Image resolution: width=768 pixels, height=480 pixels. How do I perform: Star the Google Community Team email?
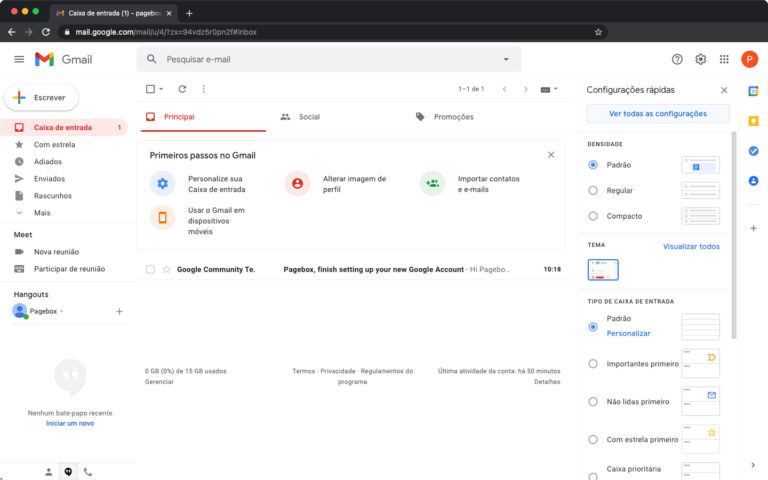click(x=167, y=269)
